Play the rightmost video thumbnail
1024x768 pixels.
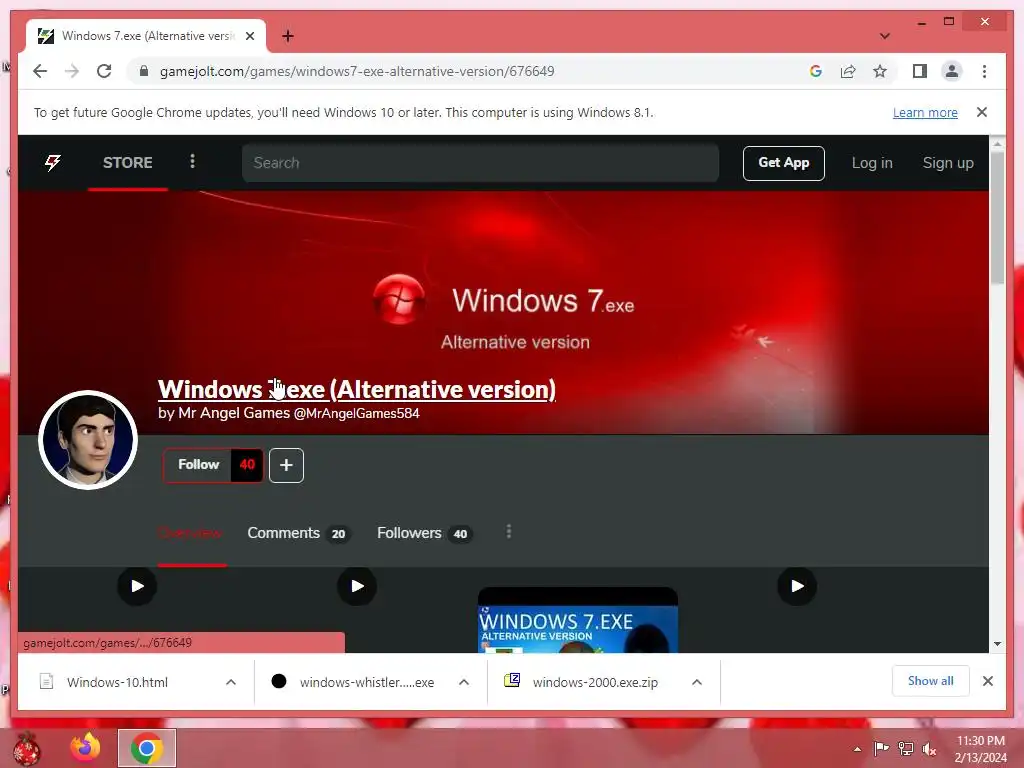(797, 586)
